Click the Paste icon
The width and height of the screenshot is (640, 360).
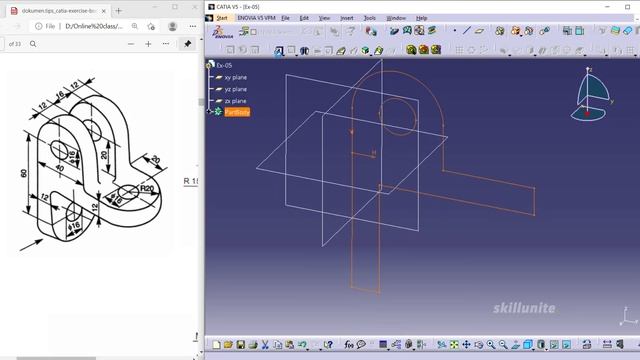click(x=289, y=345)
